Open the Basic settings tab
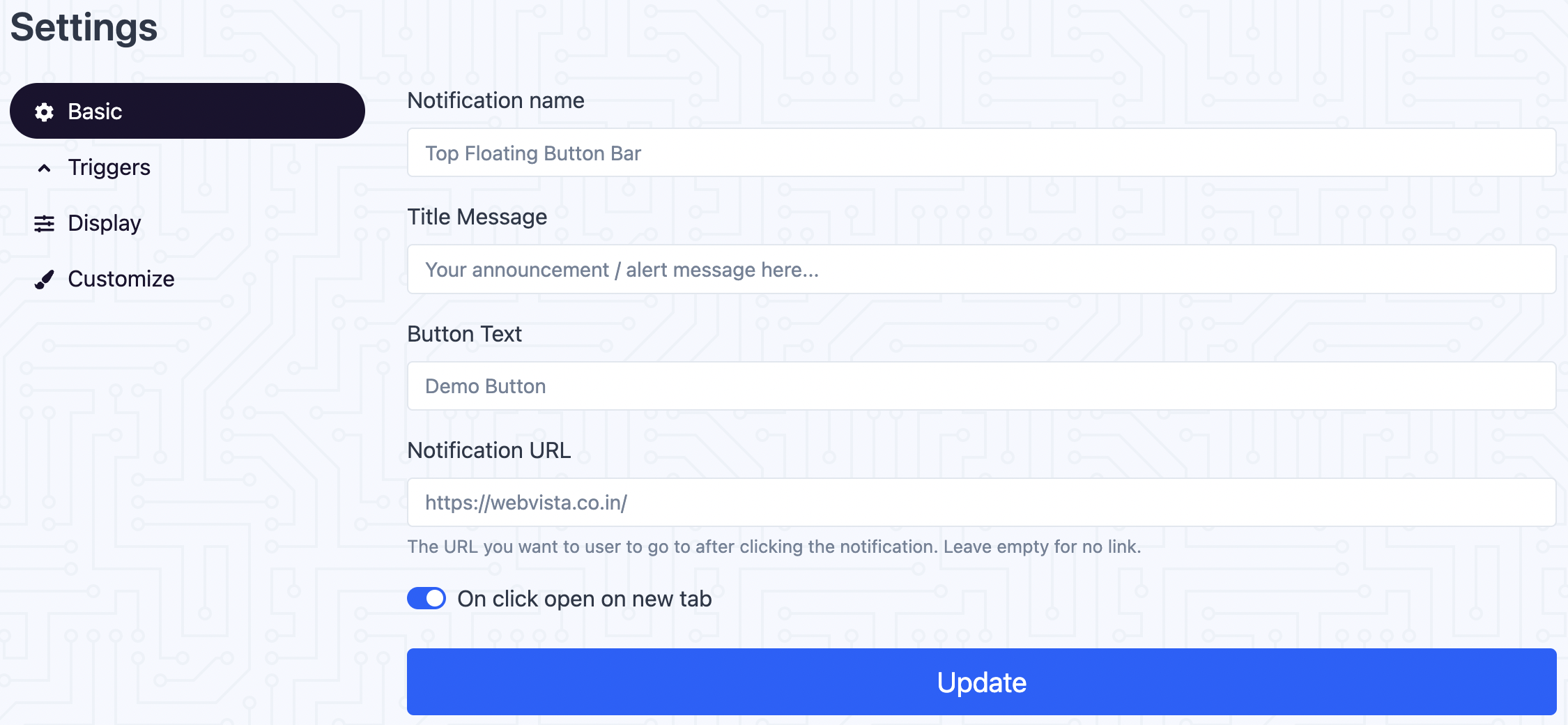The image size is (1568, 725). [187, 111]
